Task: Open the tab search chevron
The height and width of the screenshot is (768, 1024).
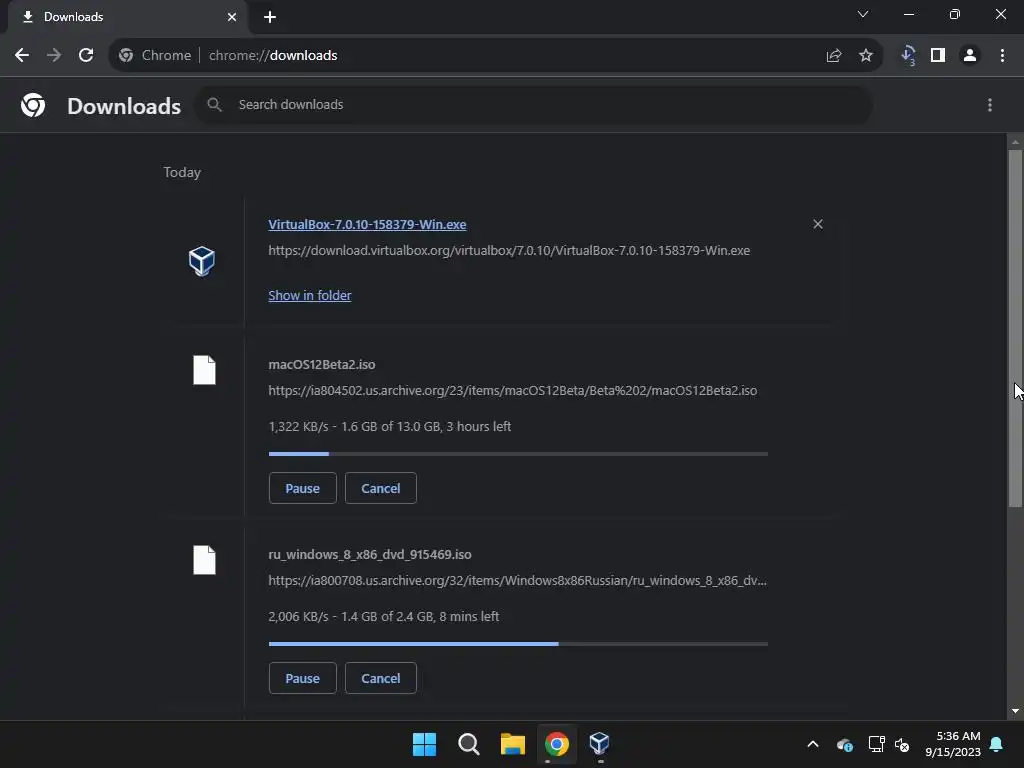Action: pyautogui.click(x=863, y=14)
